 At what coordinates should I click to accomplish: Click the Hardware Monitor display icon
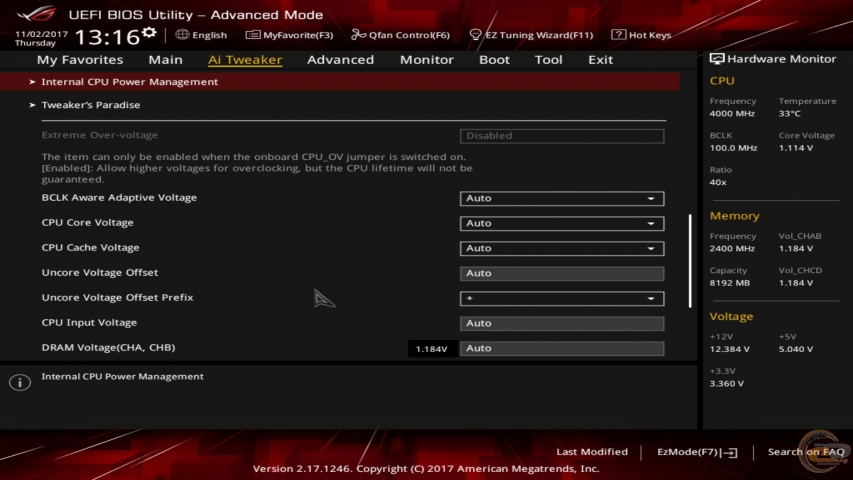716,59
